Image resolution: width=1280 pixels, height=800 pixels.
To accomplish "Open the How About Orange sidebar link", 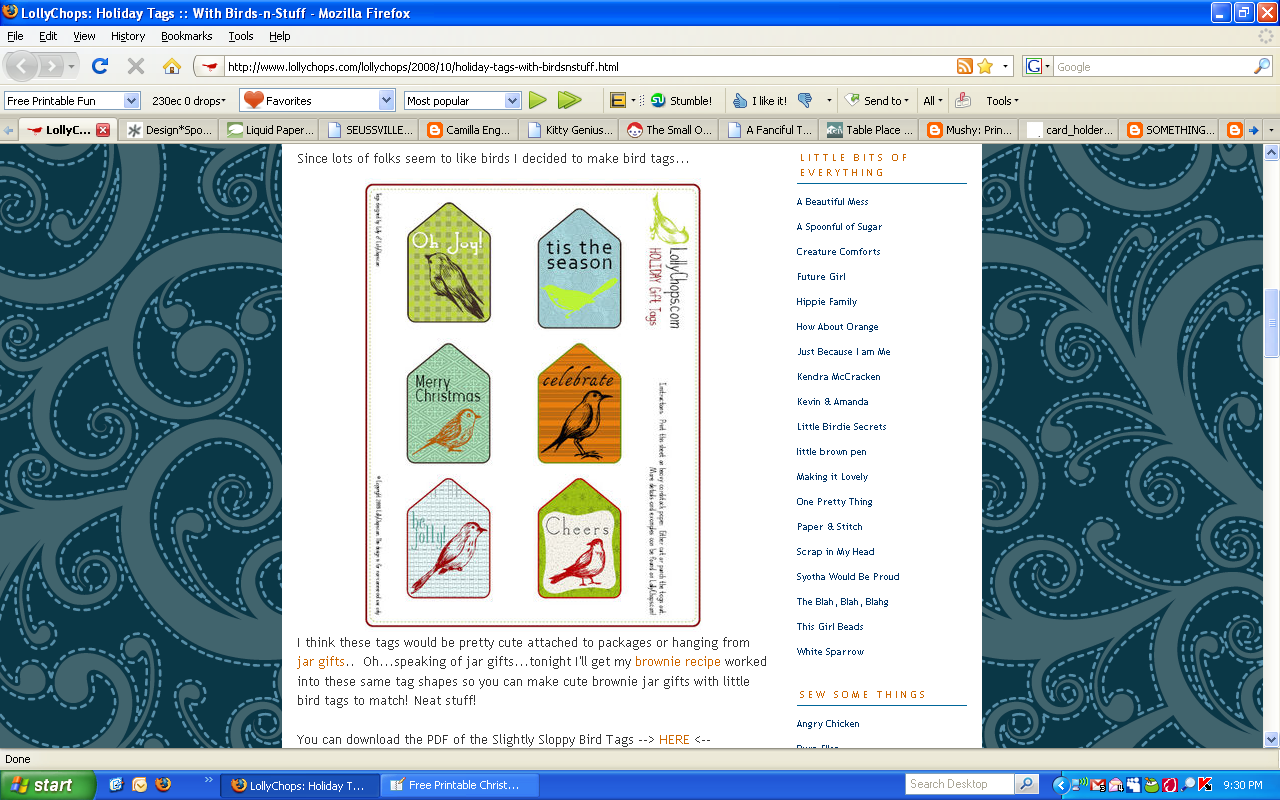I will tap(837, 327).
